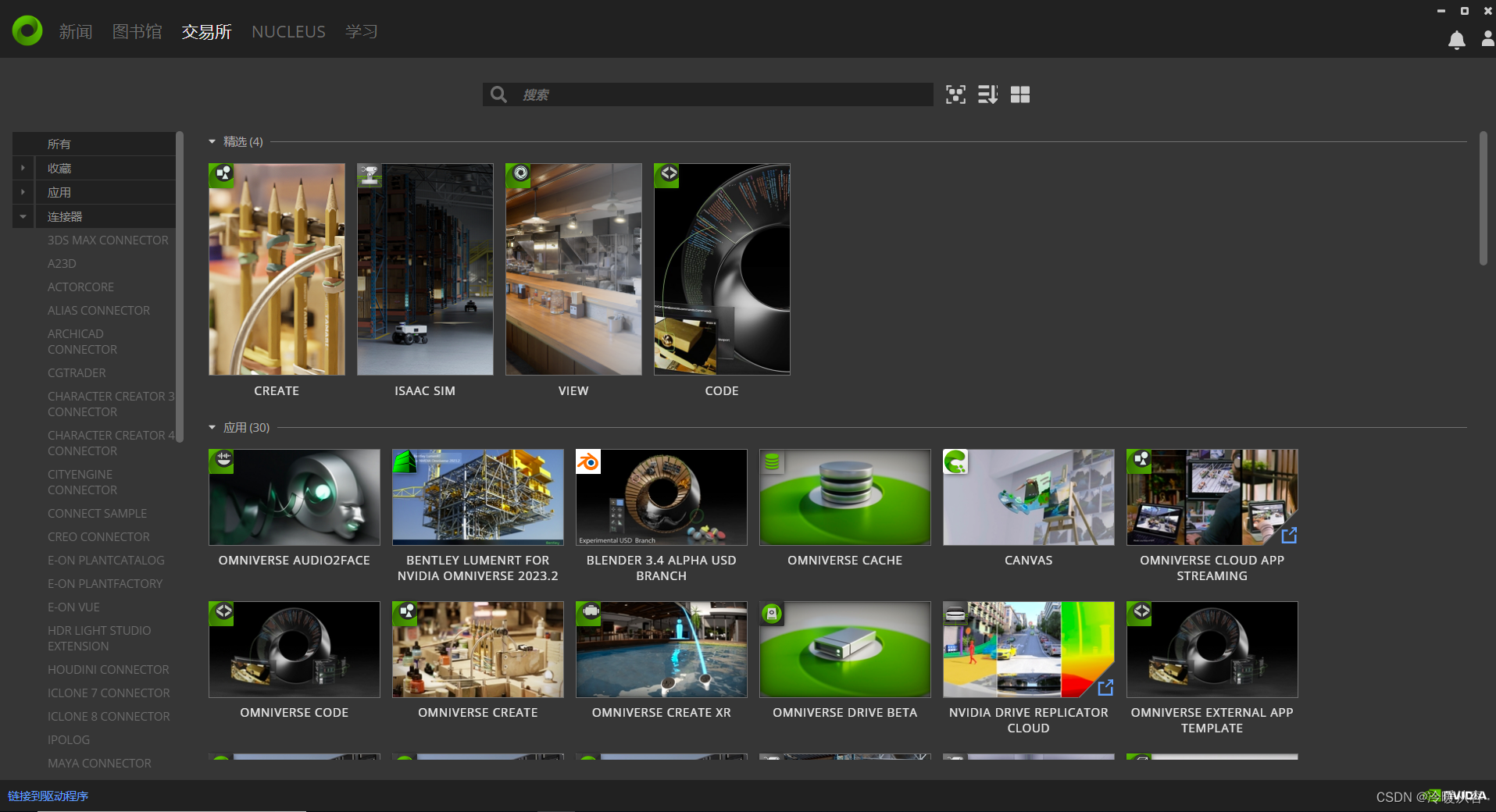Image resolution: width=1496 pixels, height=812 pixels.
Task: Click the Audio2Face waveform badge icon
Action: [x=222, y=461]
